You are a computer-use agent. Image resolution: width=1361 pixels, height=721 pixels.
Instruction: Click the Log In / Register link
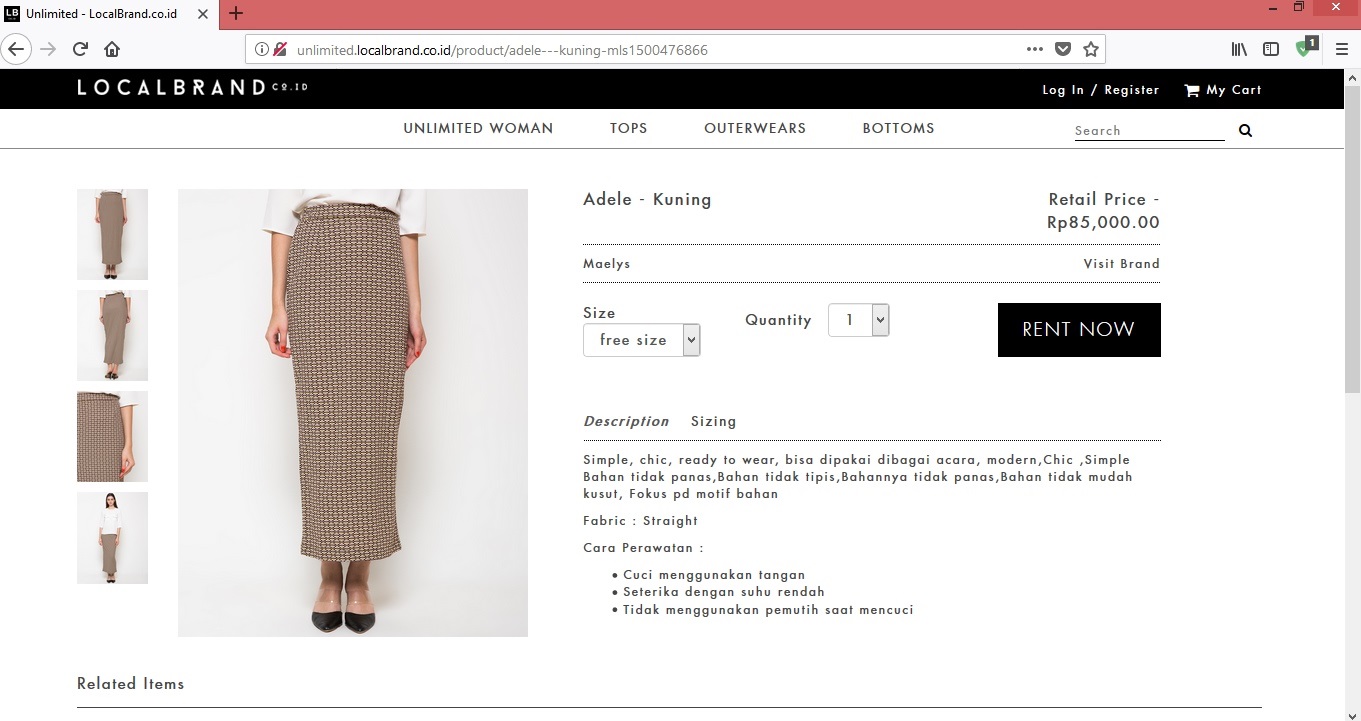(1100, 90)
